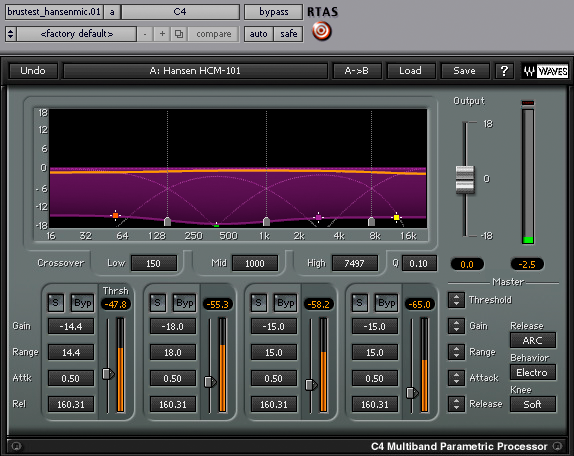This screenshot has height=456, width=574.
Task: Select the orange low band marker on graph
Action: tap(115, 215)
